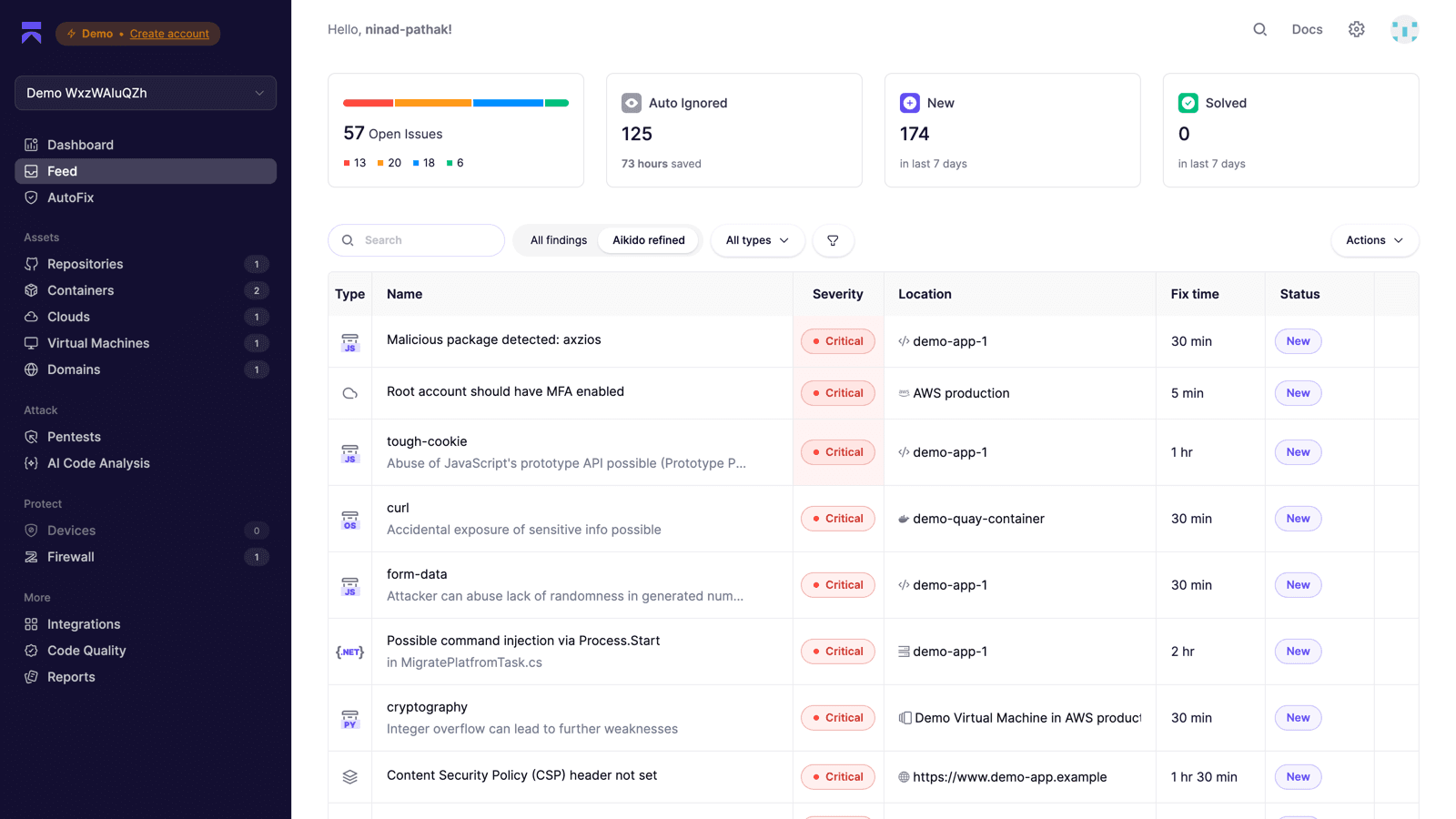Click the AI Code Analysis icon

pos(31,463)
